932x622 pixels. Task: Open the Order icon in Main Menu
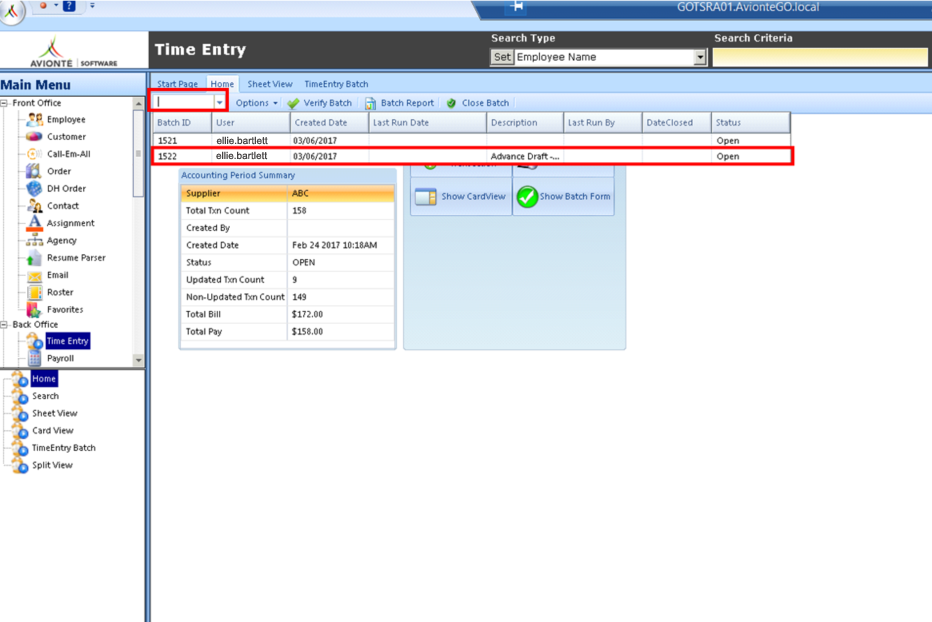click(x=34, y=171)
